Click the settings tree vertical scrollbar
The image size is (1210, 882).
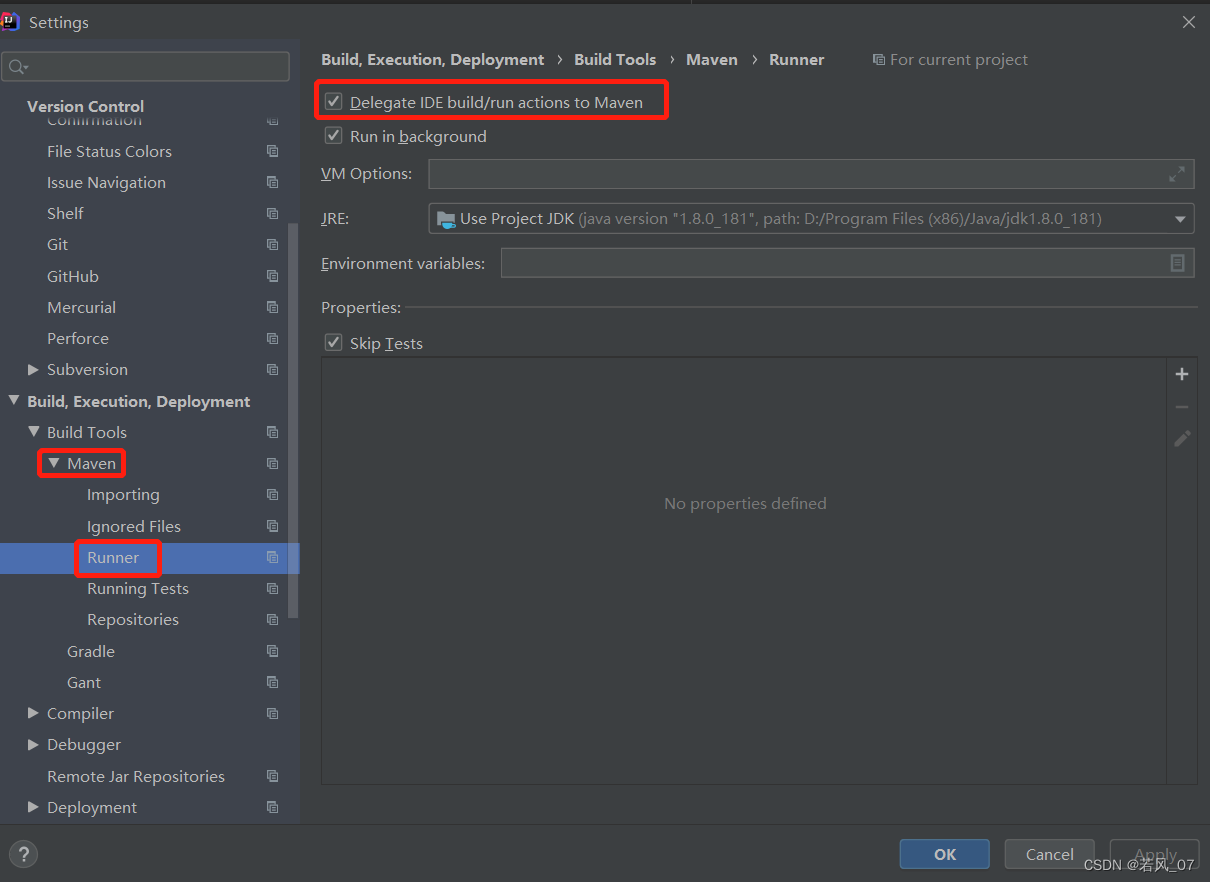(x=293, y=420)
